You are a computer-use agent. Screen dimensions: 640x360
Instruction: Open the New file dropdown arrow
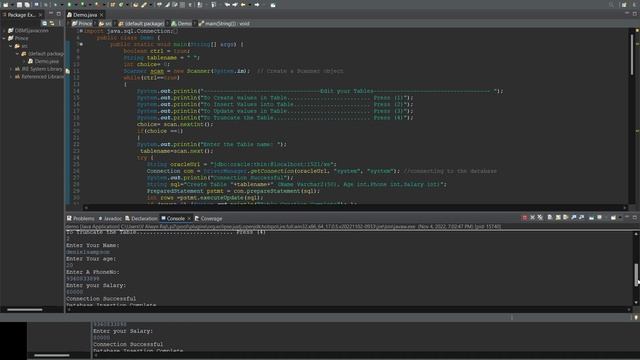tap(12, 4)
